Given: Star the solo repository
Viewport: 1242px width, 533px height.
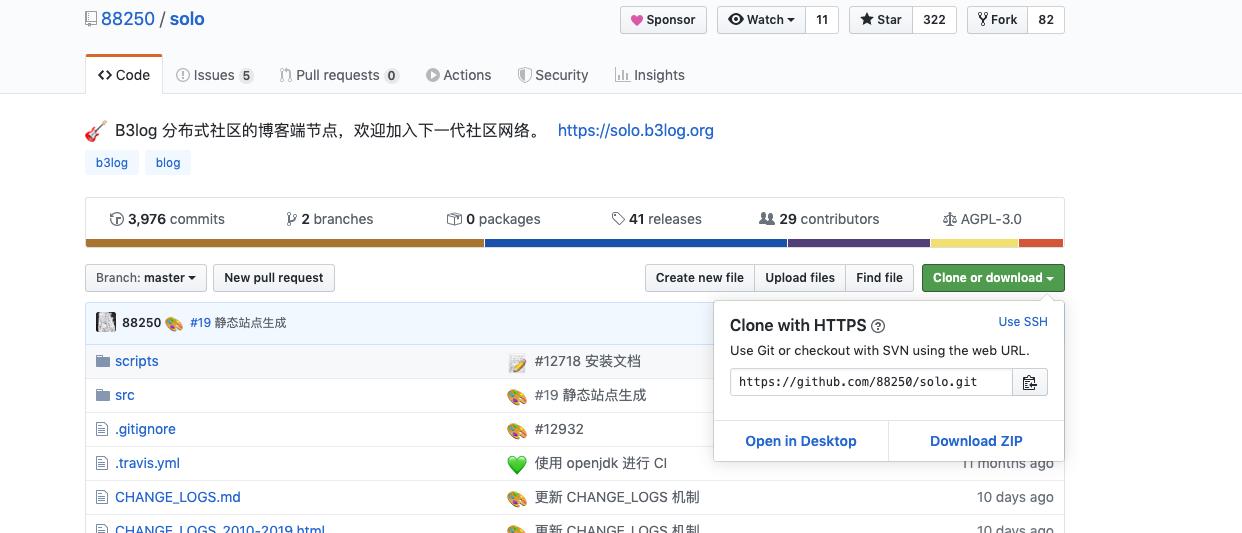Looking at the screenshot, I should click(x=880, y=20).
